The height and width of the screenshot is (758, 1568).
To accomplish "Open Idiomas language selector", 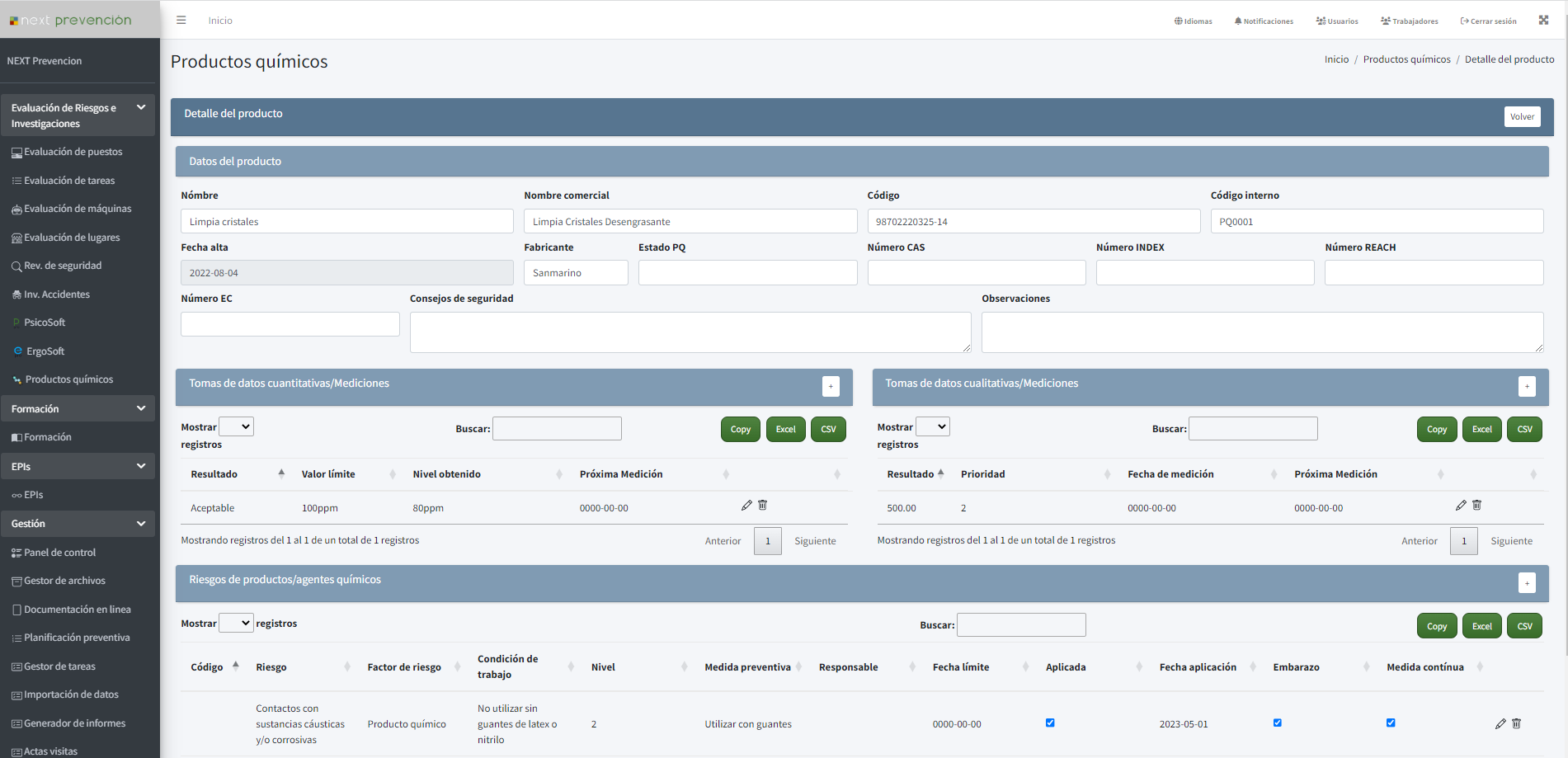I will (1194, 21).
